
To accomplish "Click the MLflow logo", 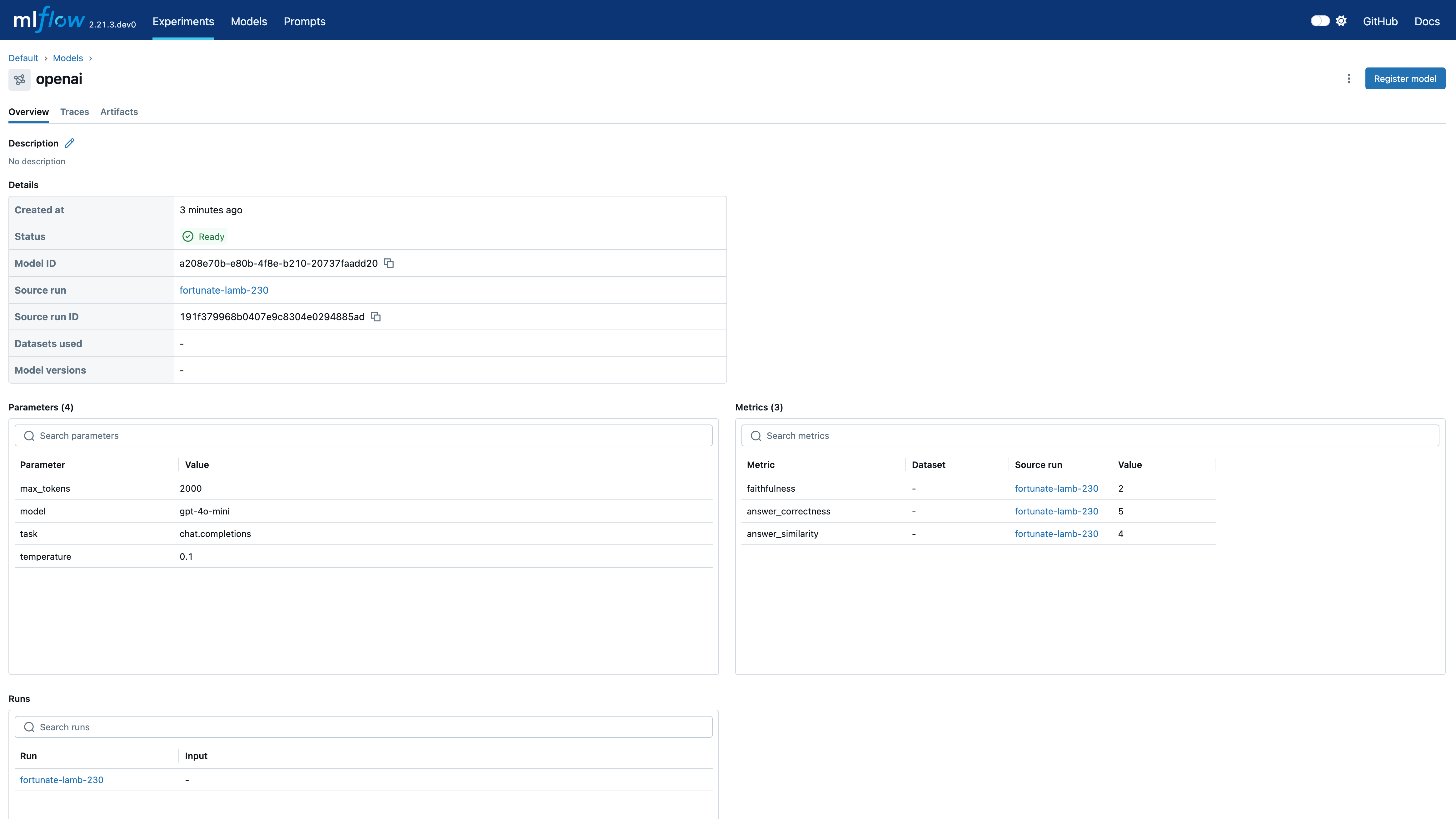I will (49, 20).
